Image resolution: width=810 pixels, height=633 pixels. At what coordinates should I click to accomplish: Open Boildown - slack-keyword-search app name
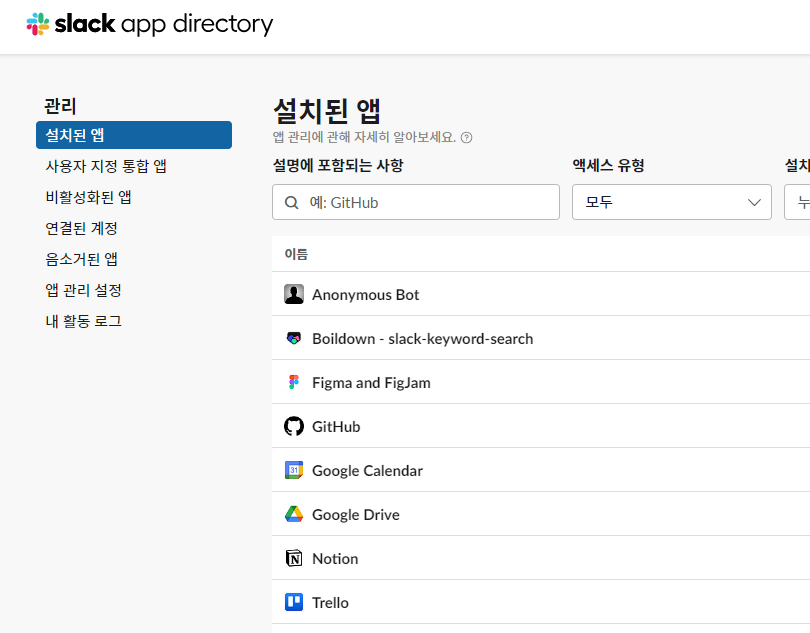click(x=423, y=338)
